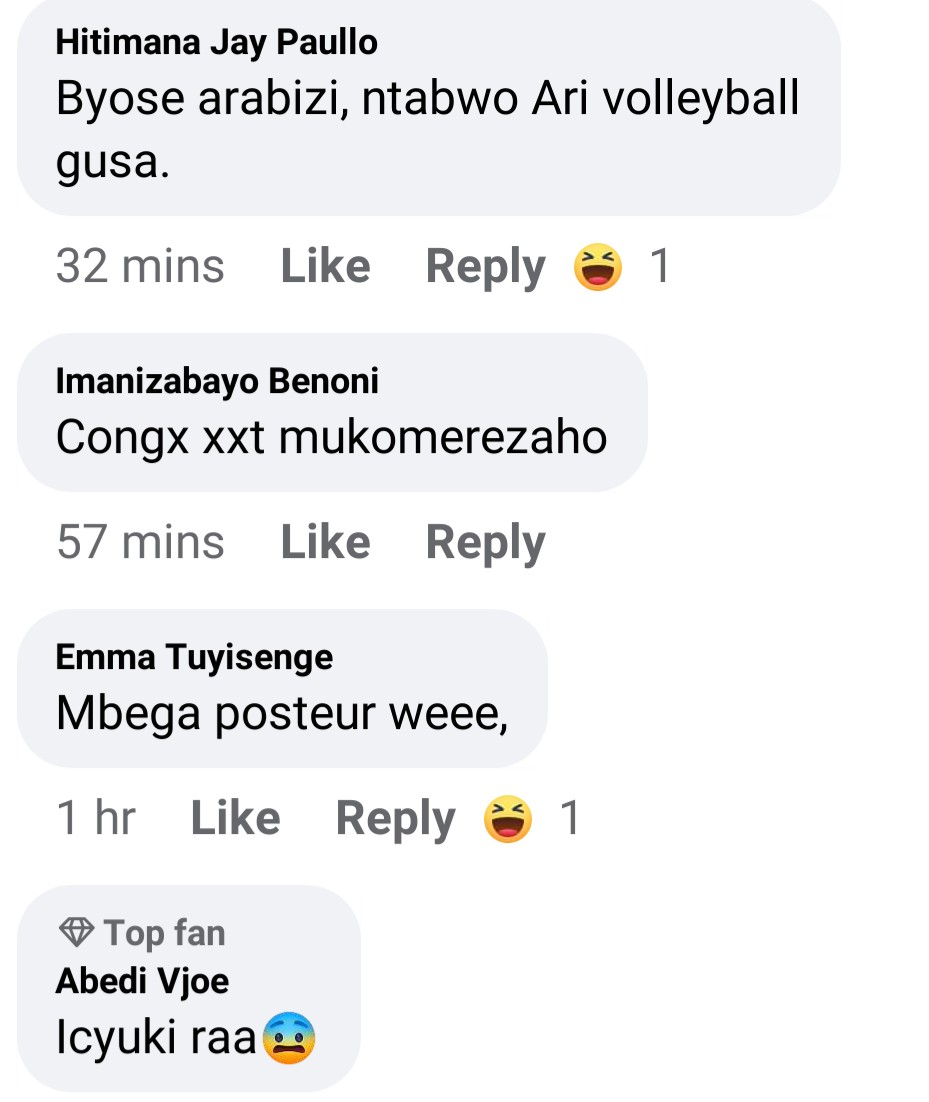
Task: Tap the fearful emoji in Abedi Vjoe's comment
Action: (289, 1038)
